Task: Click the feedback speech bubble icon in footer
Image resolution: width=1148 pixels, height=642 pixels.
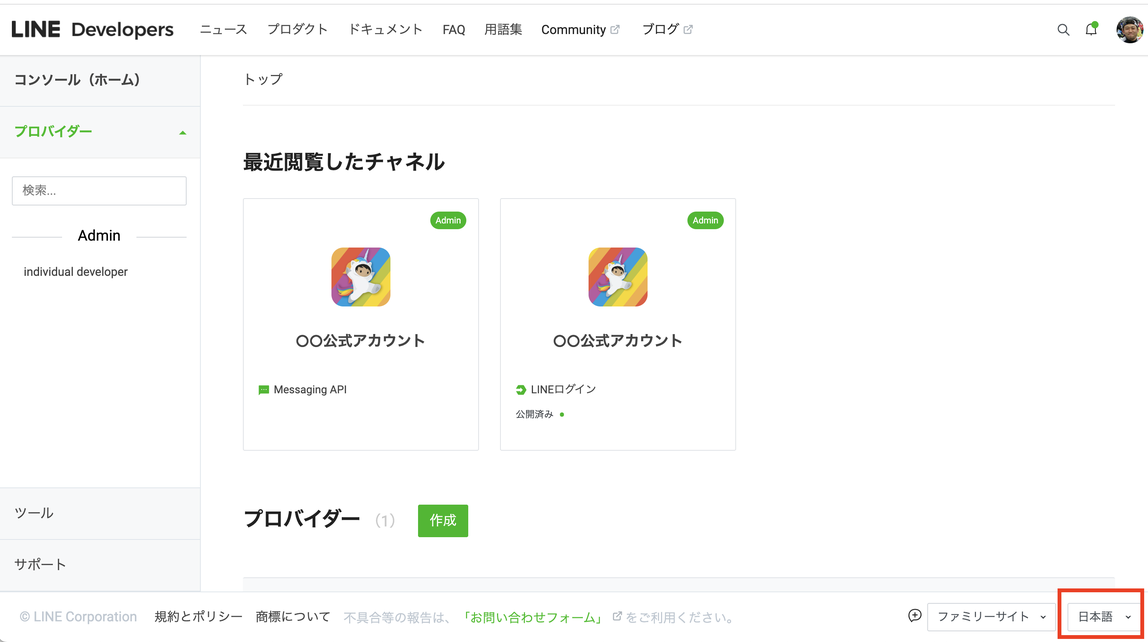Action: tap(914, 616)
